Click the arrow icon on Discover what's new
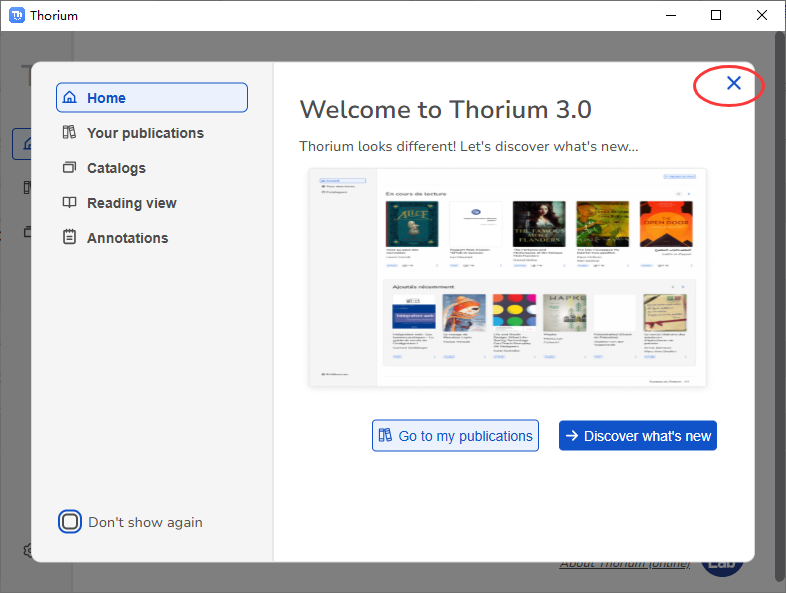This screenshot has height=593, width=786. point(572,436)
